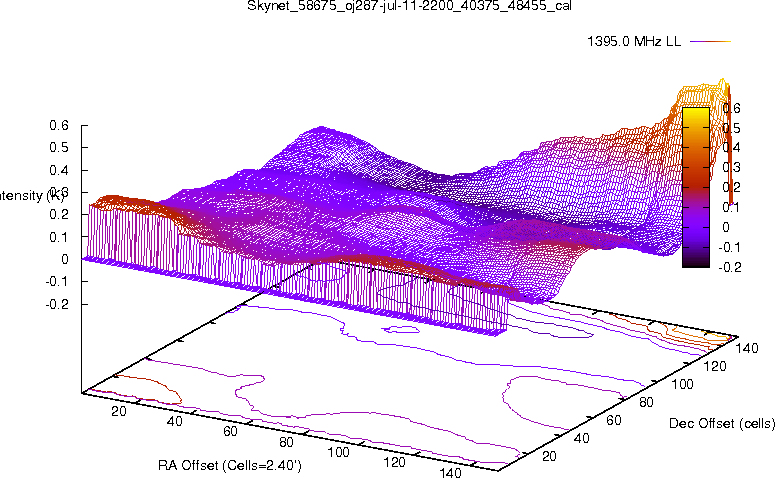Click the 0.3 label beside the color bar
The image size is (775, 478).
pos(732,167)
